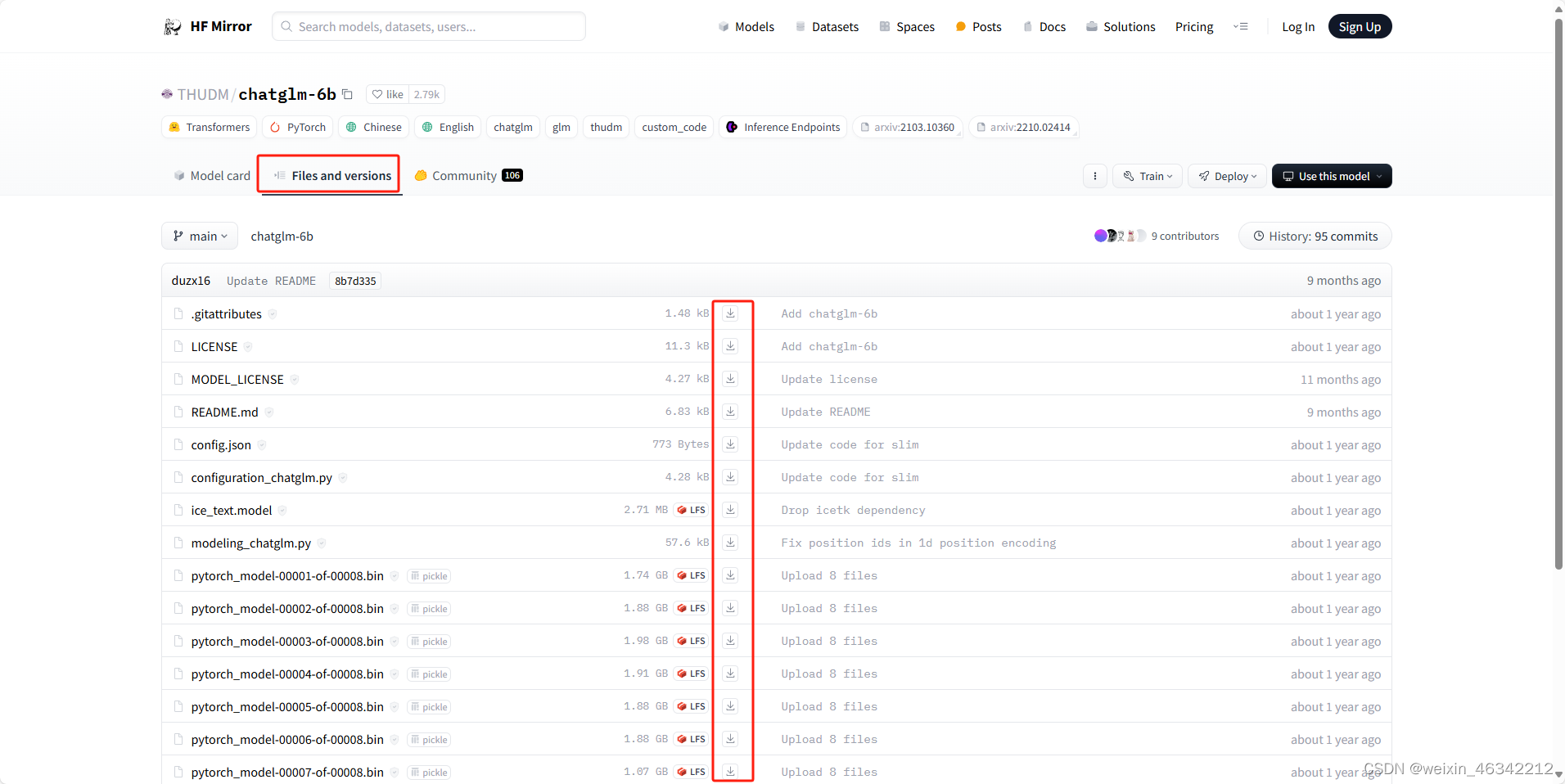Download pytorch_model-00005-of-00008.bin
Viewport: 1565px width, 784px height.
click(730, 706)
